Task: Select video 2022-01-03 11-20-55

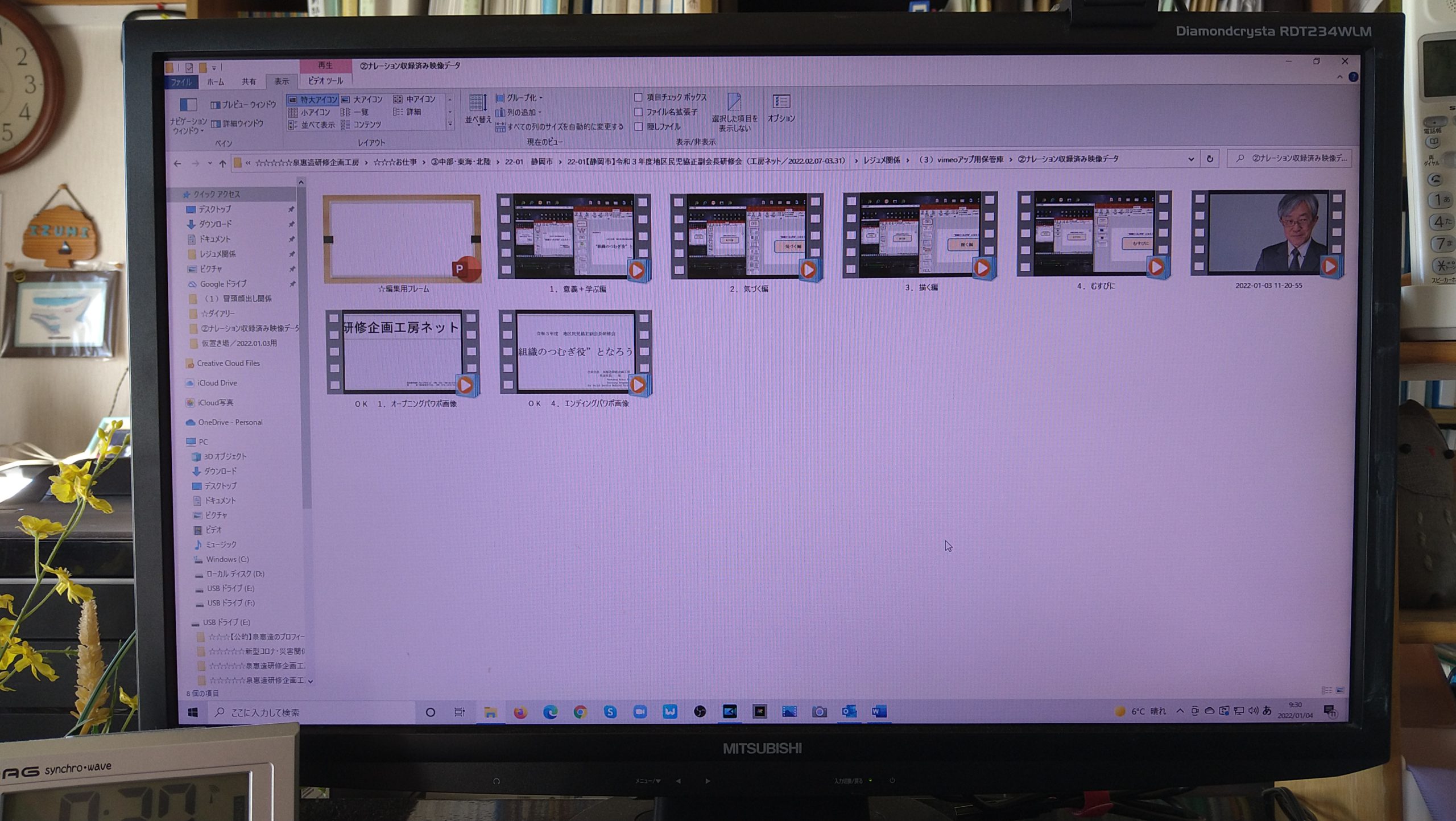Action: [1268, 240]
